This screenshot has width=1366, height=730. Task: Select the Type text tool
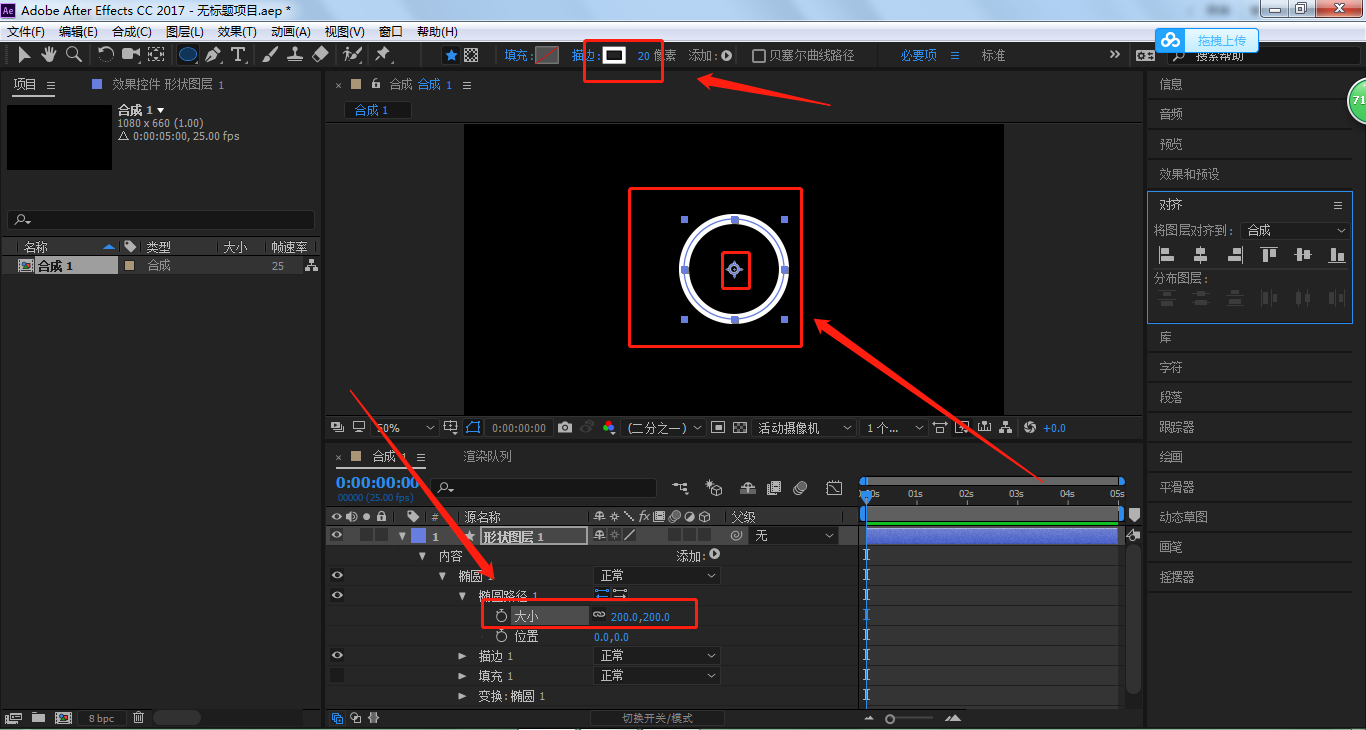coord(238,55)
